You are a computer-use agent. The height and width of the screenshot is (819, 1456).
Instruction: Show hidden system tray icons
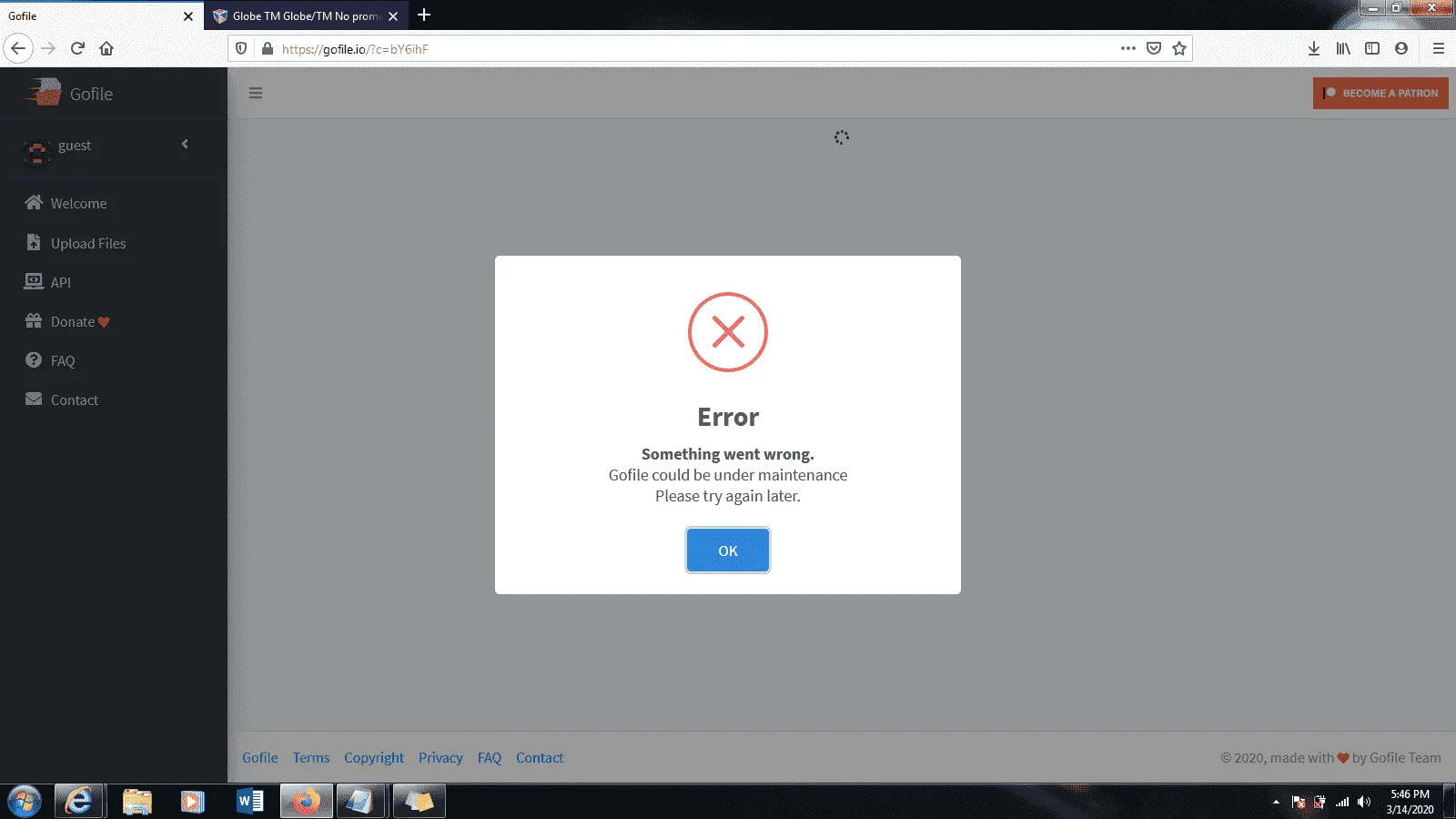[x=1276, y=802]
